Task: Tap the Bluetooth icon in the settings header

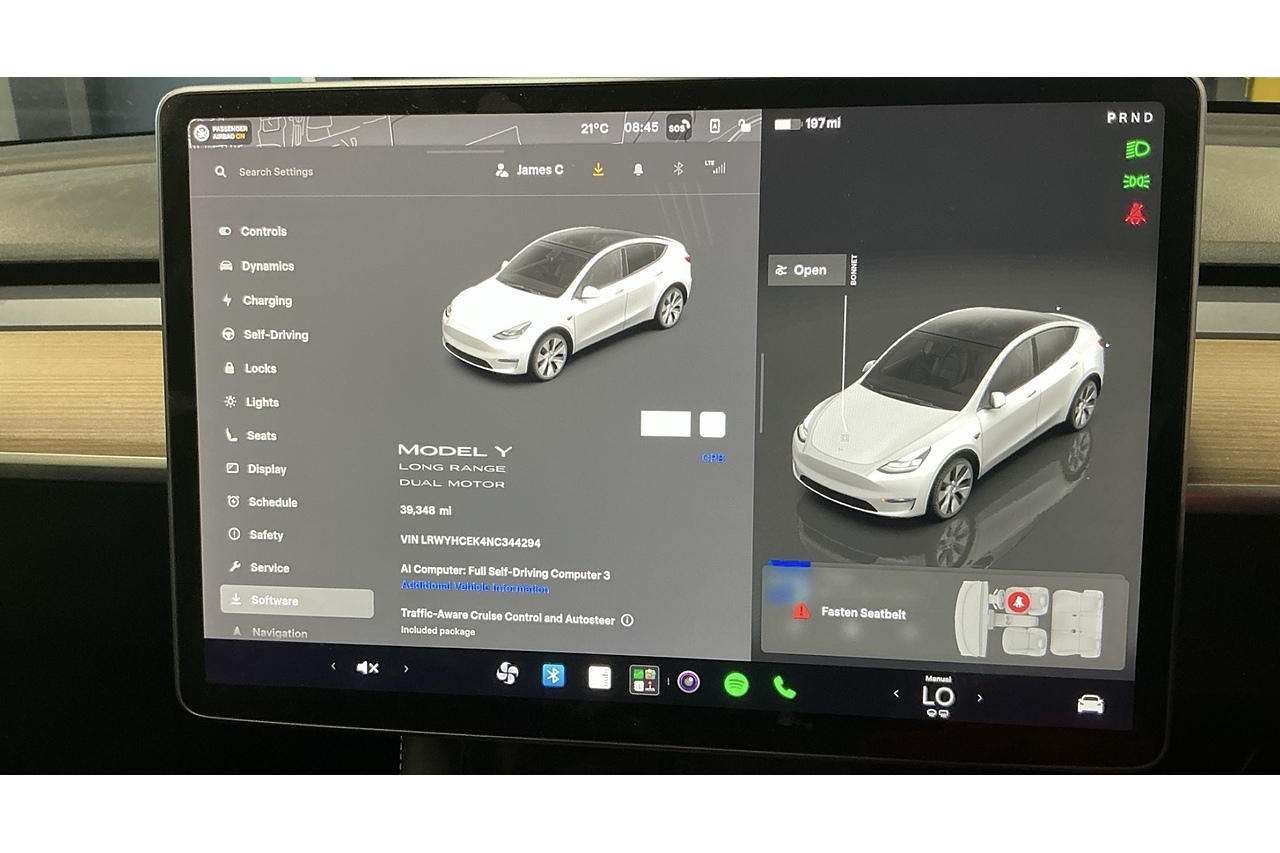Action: tap(678, 169)
